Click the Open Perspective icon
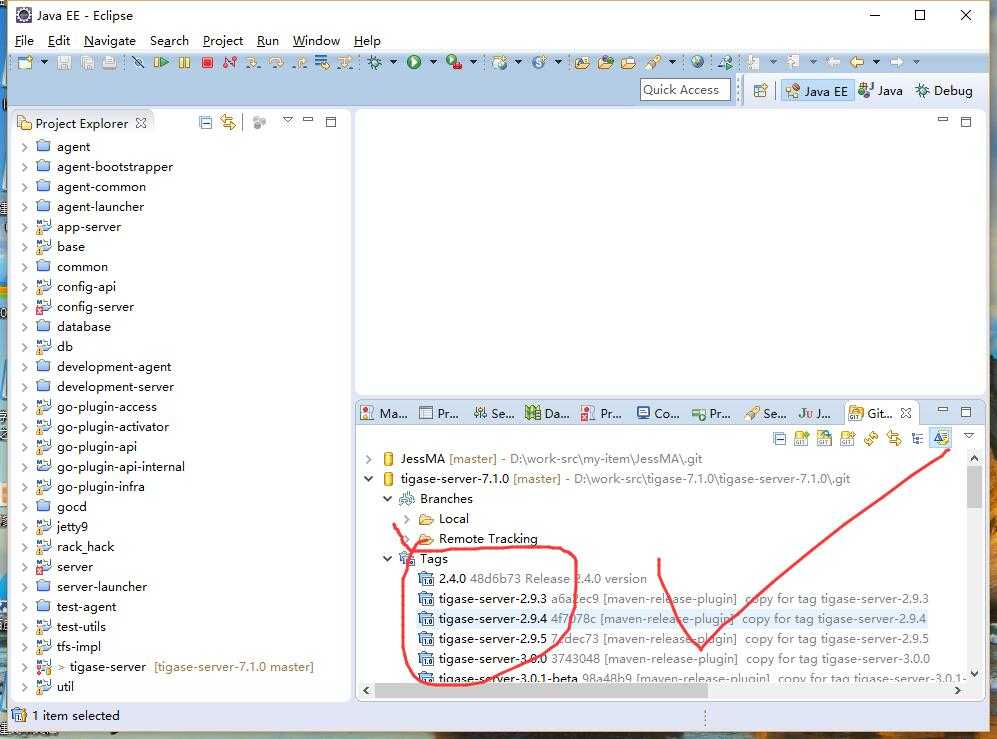The height and width of the screenshot is (739, 997). pos(760,91)
